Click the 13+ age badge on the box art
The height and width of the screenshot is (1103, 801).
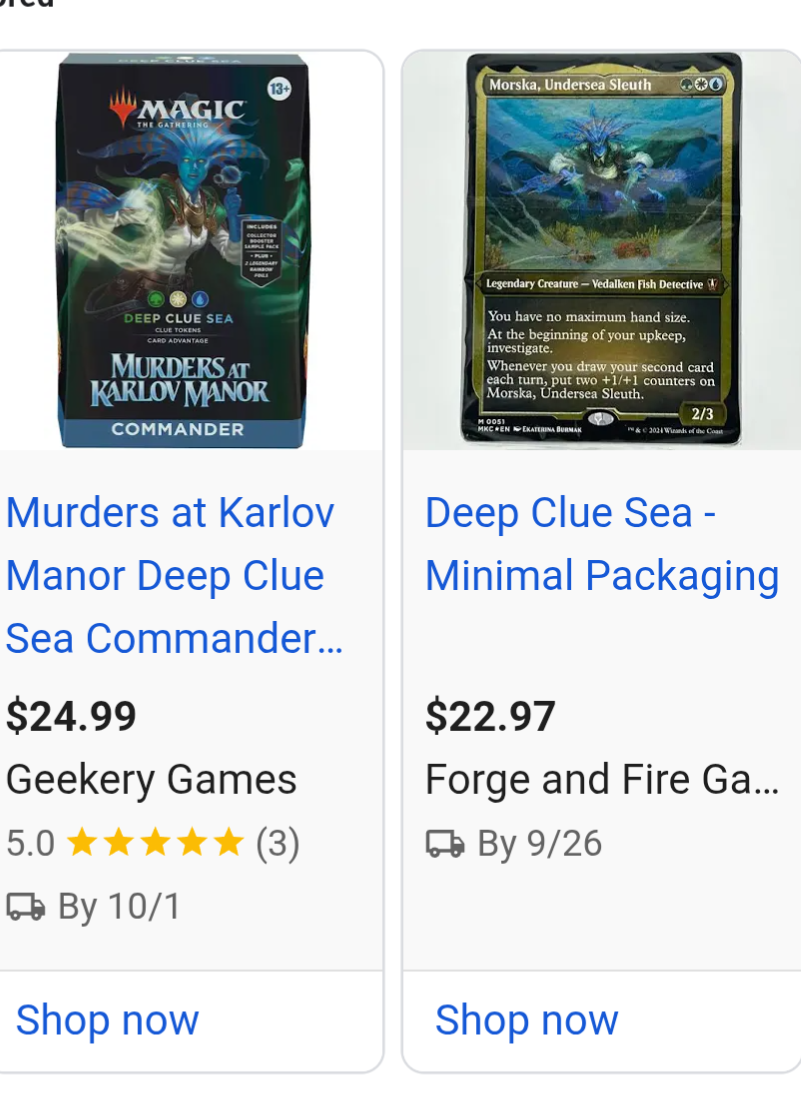click(x=279, y=89)
